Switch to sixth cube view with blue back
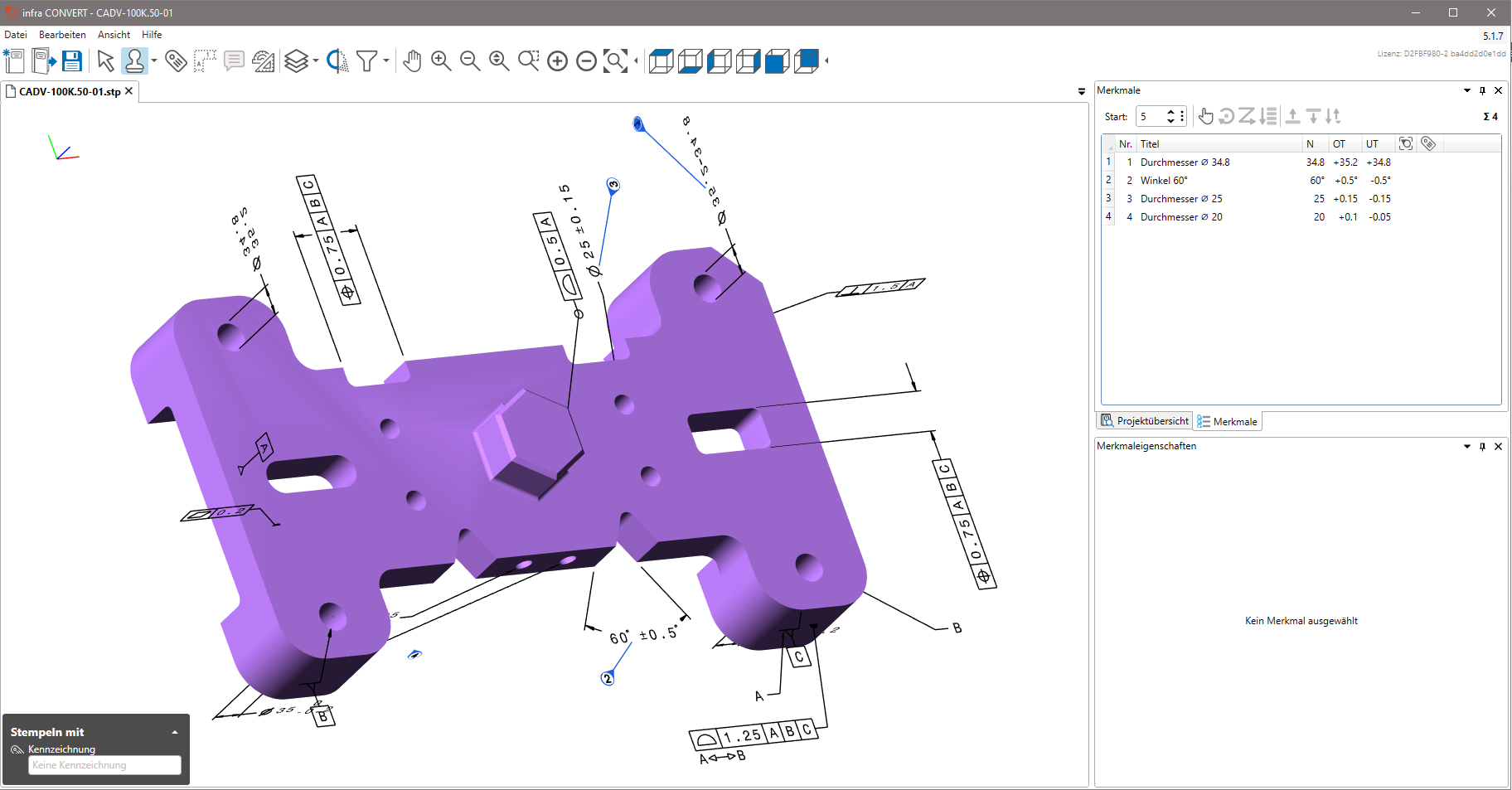The image size is (1512, 790). [806, 61]
